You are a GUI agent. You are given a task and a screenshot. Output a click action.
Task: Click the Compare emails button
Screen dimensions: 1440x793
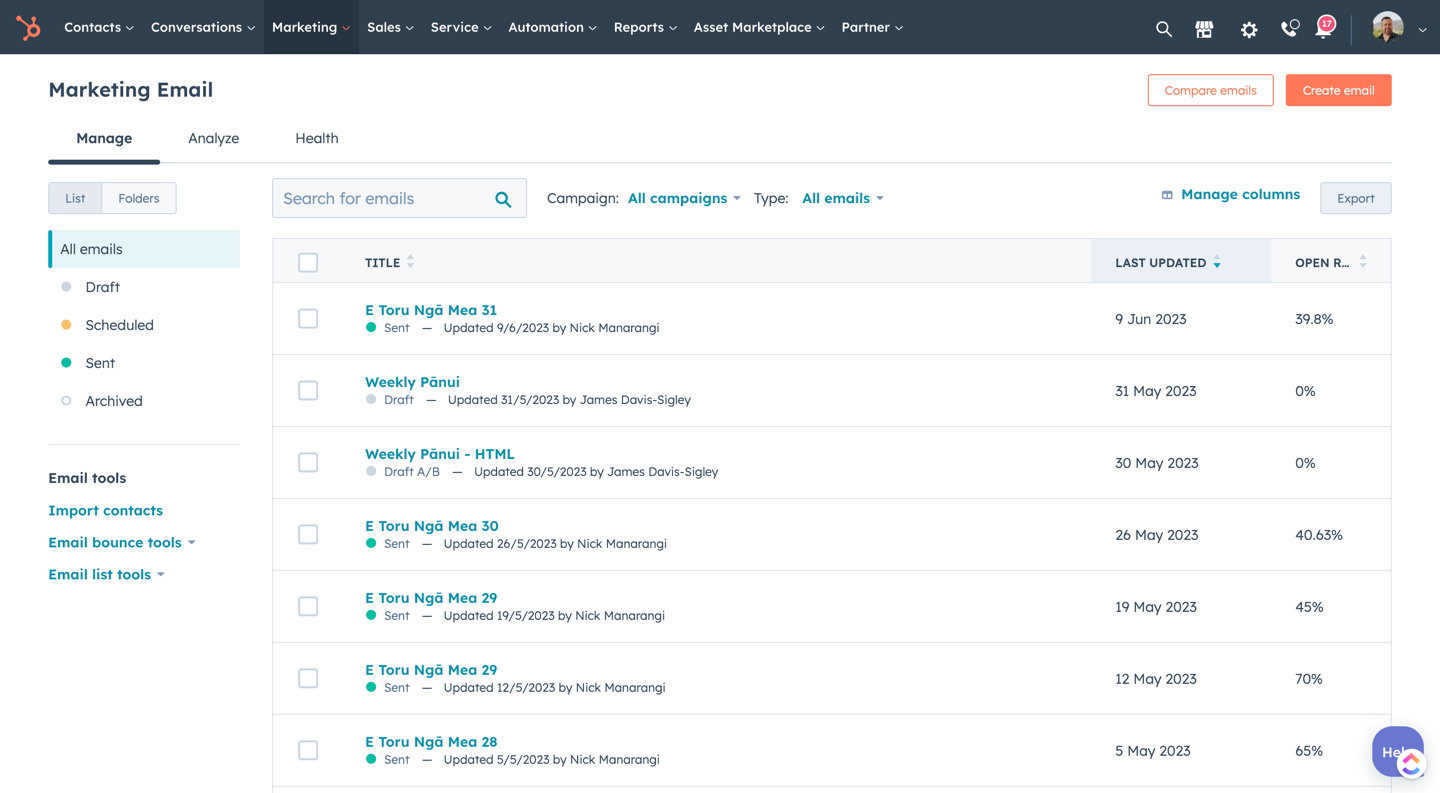(1210, 90)
